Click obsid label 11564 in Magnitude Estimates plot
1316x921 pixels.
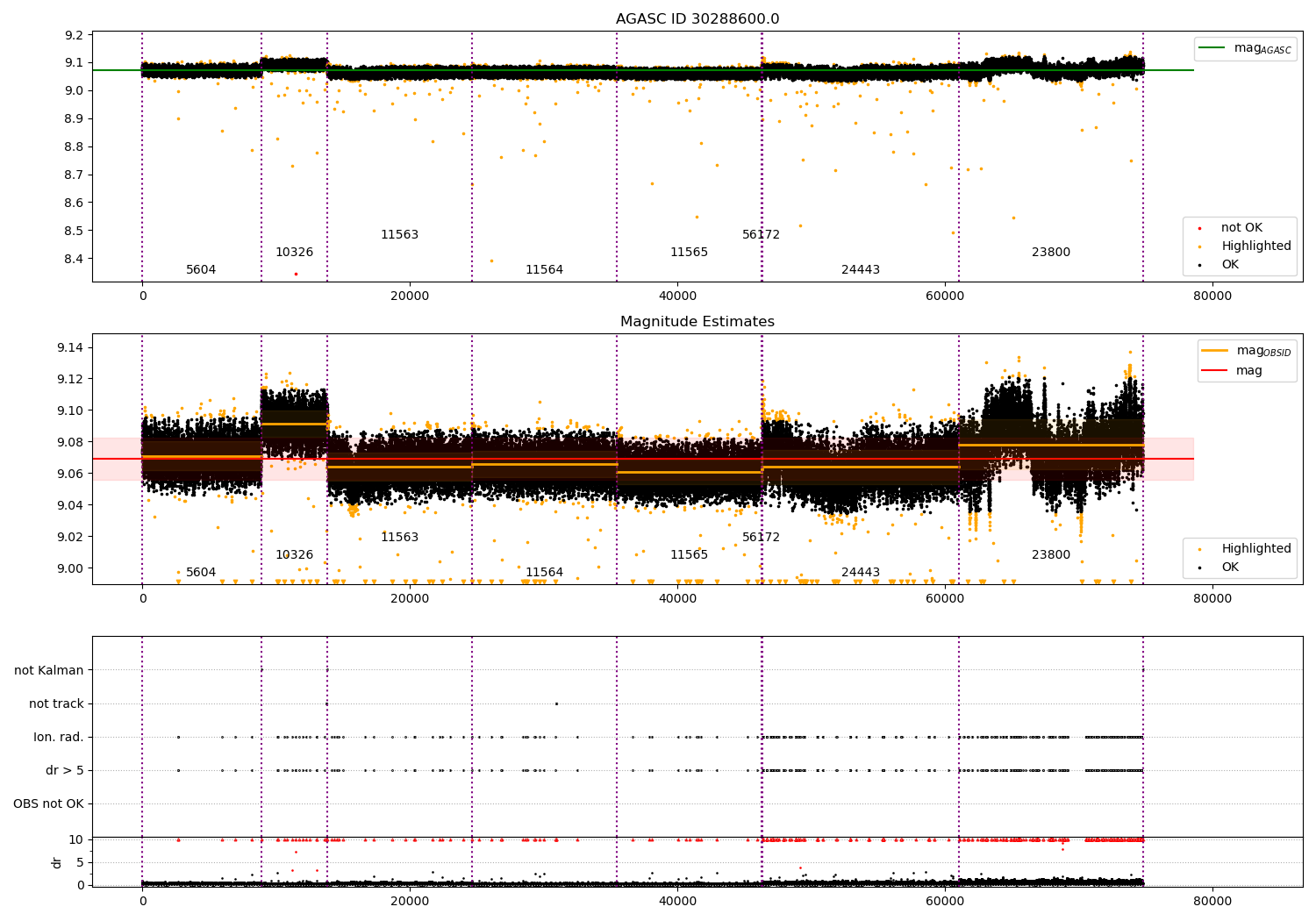[544, 573]
